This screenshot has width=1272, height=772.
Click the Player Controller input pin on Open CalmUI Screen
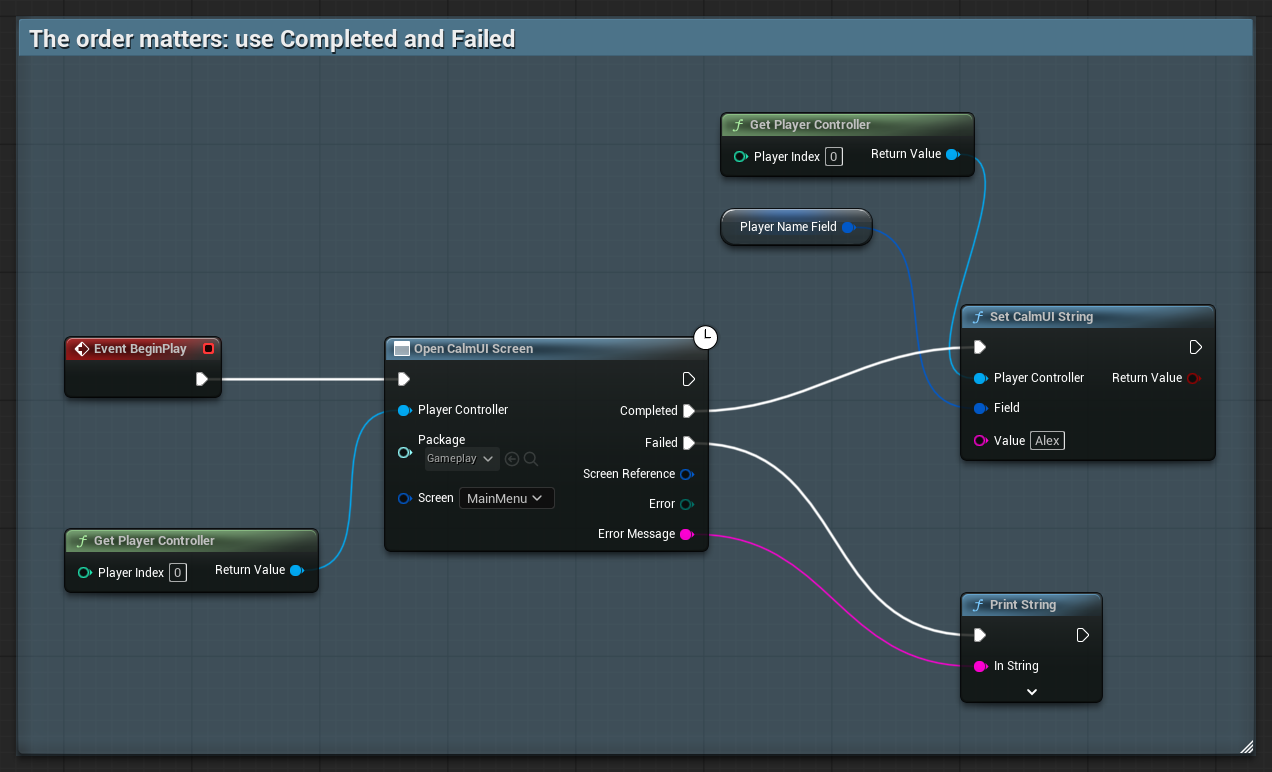coord(405,410)
